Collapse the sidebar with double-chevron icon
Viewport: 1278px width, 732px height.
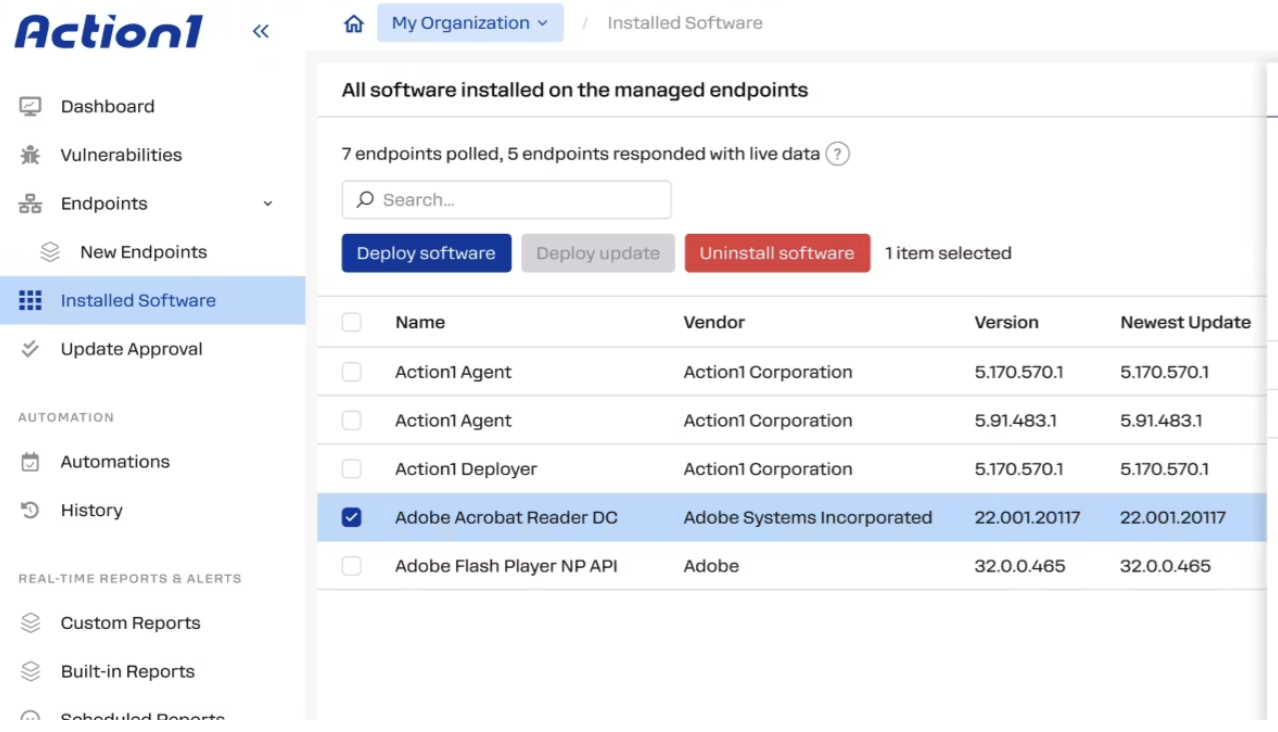pyautogui.click(x=261, y=31)
